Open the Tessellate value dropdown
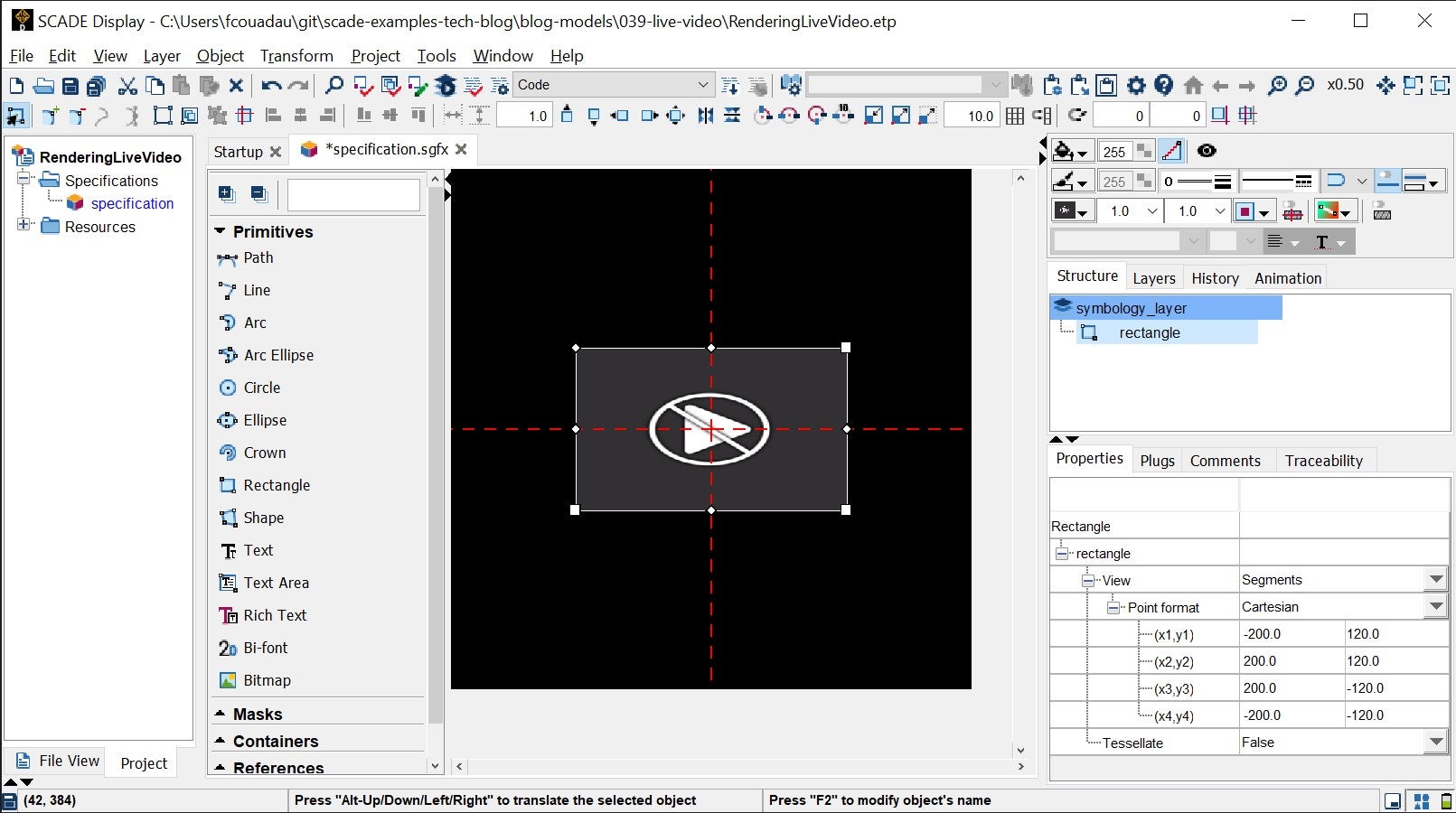This screenshot has height=813, width=1456. pos(1435,743)
